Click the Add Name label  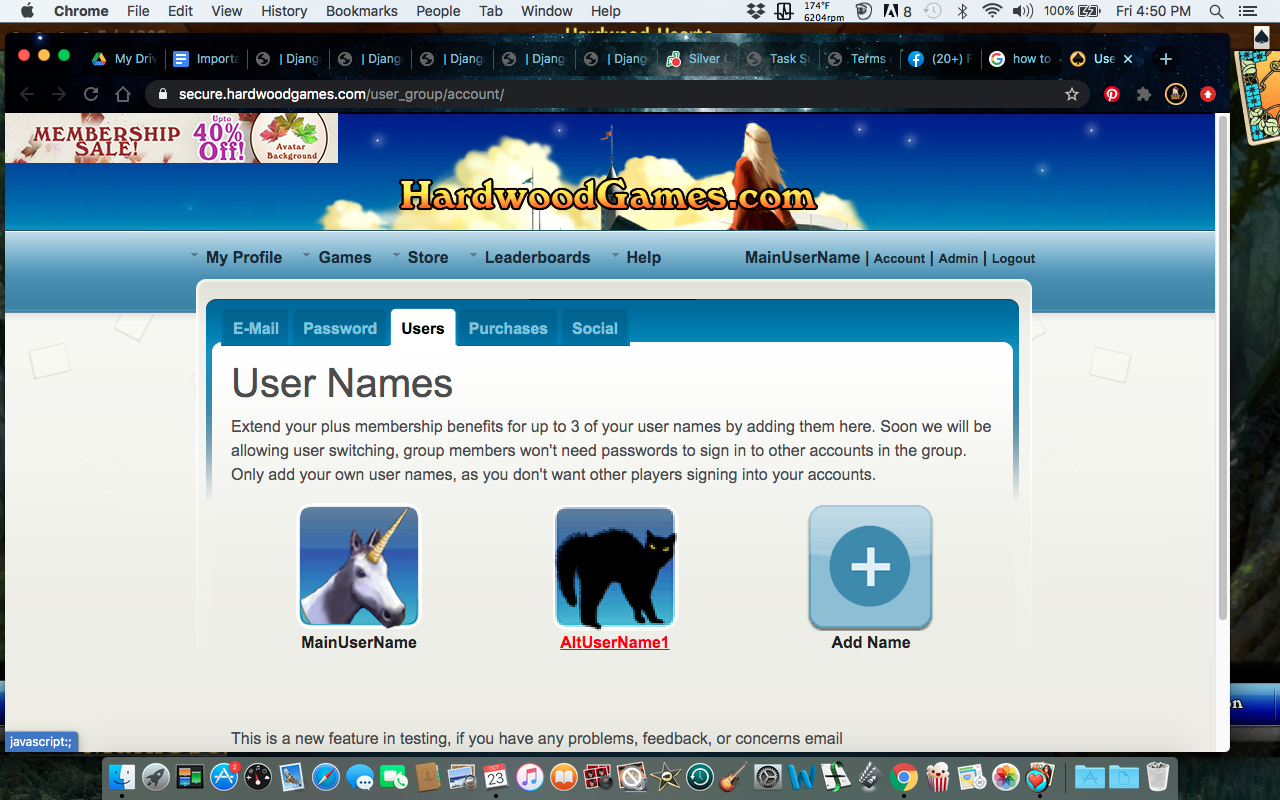coord(871,642)
